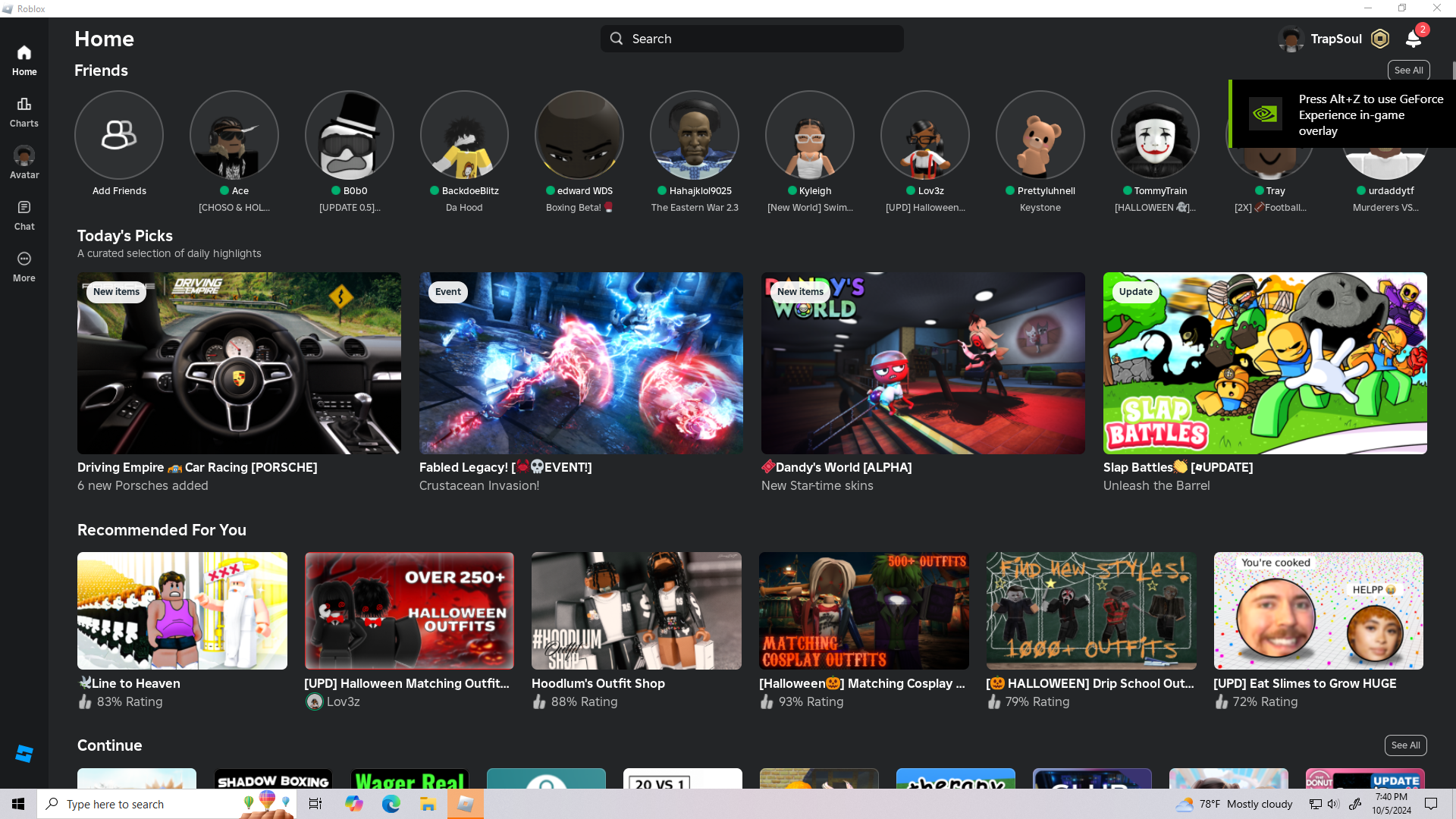Screen dimensions: 1456x819
Task: Click the Robux hexagon icon
Action: click(1380, 39)
